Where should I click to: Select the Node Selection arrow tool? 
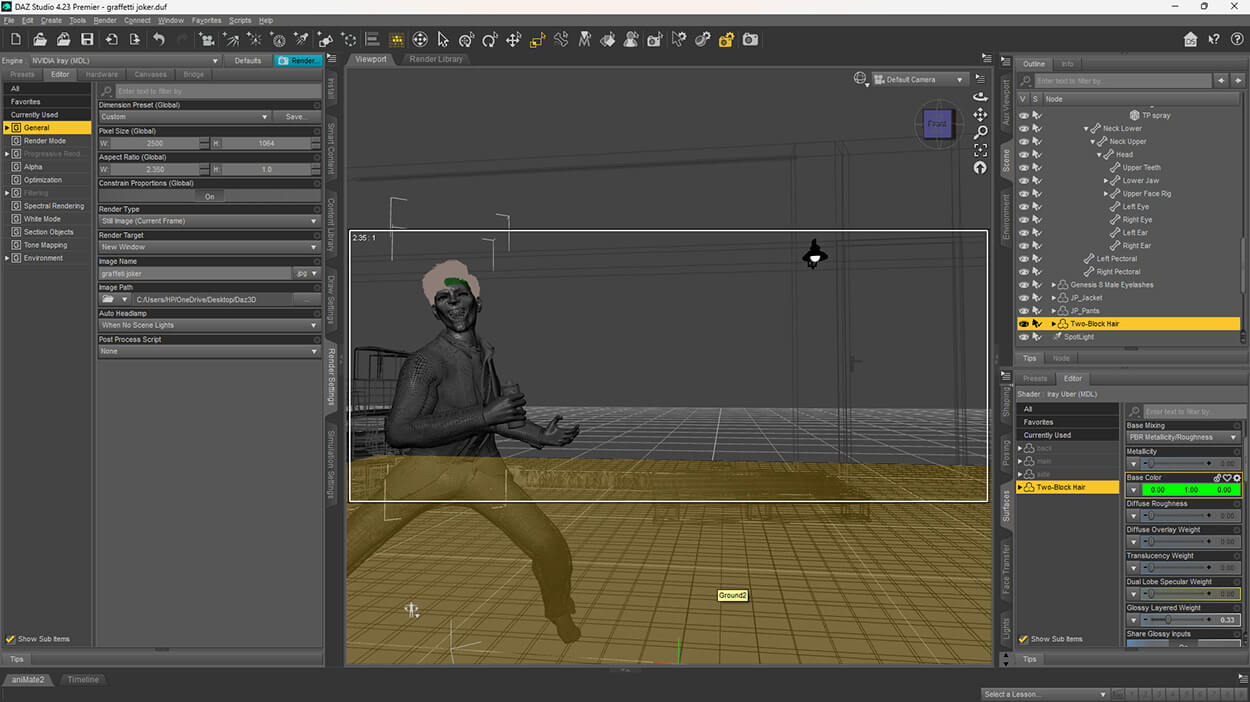click(443, 40)
